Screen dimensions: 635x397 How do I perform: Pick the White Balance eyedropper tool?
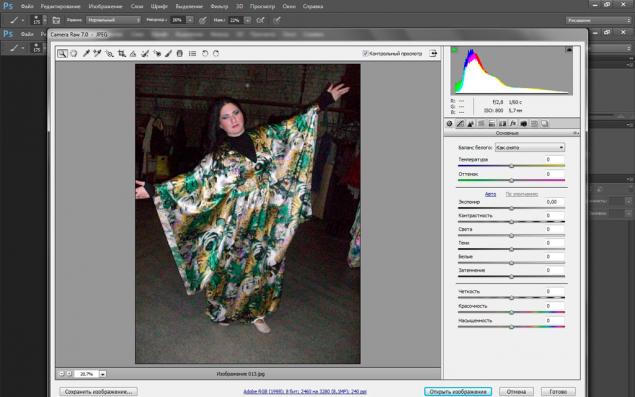86,53
